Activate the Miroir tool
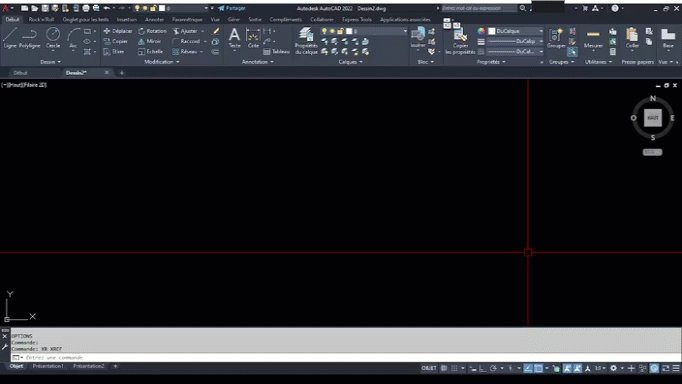 [x=150, y=41]
